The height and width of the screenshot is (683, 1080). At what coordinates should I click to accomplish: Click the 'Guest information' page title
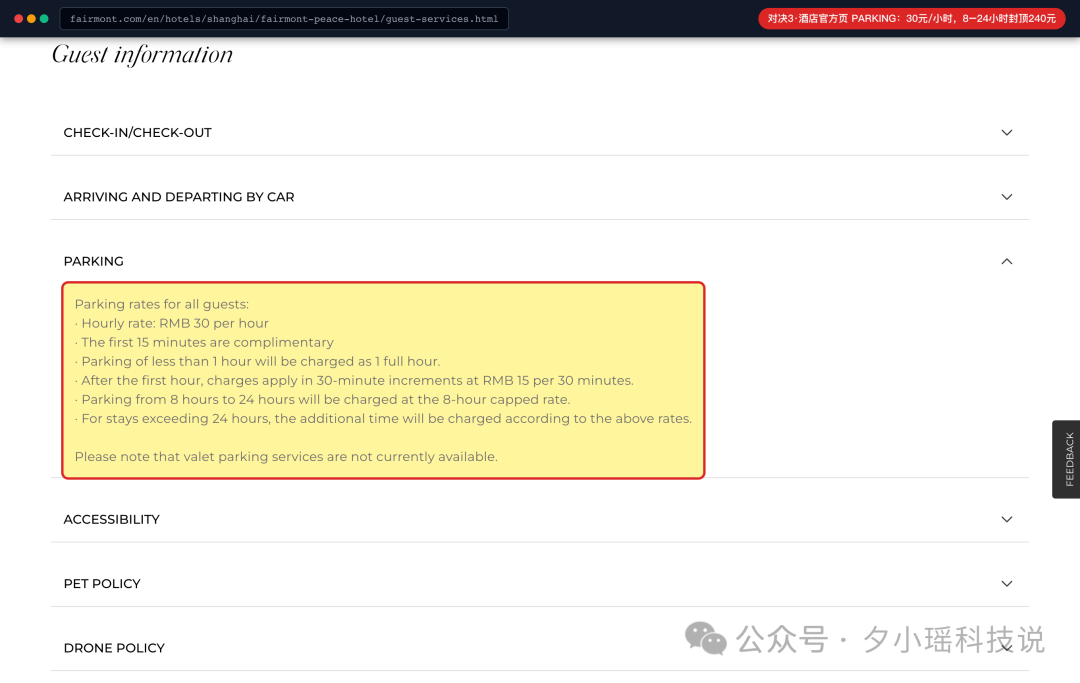(143, 54)
